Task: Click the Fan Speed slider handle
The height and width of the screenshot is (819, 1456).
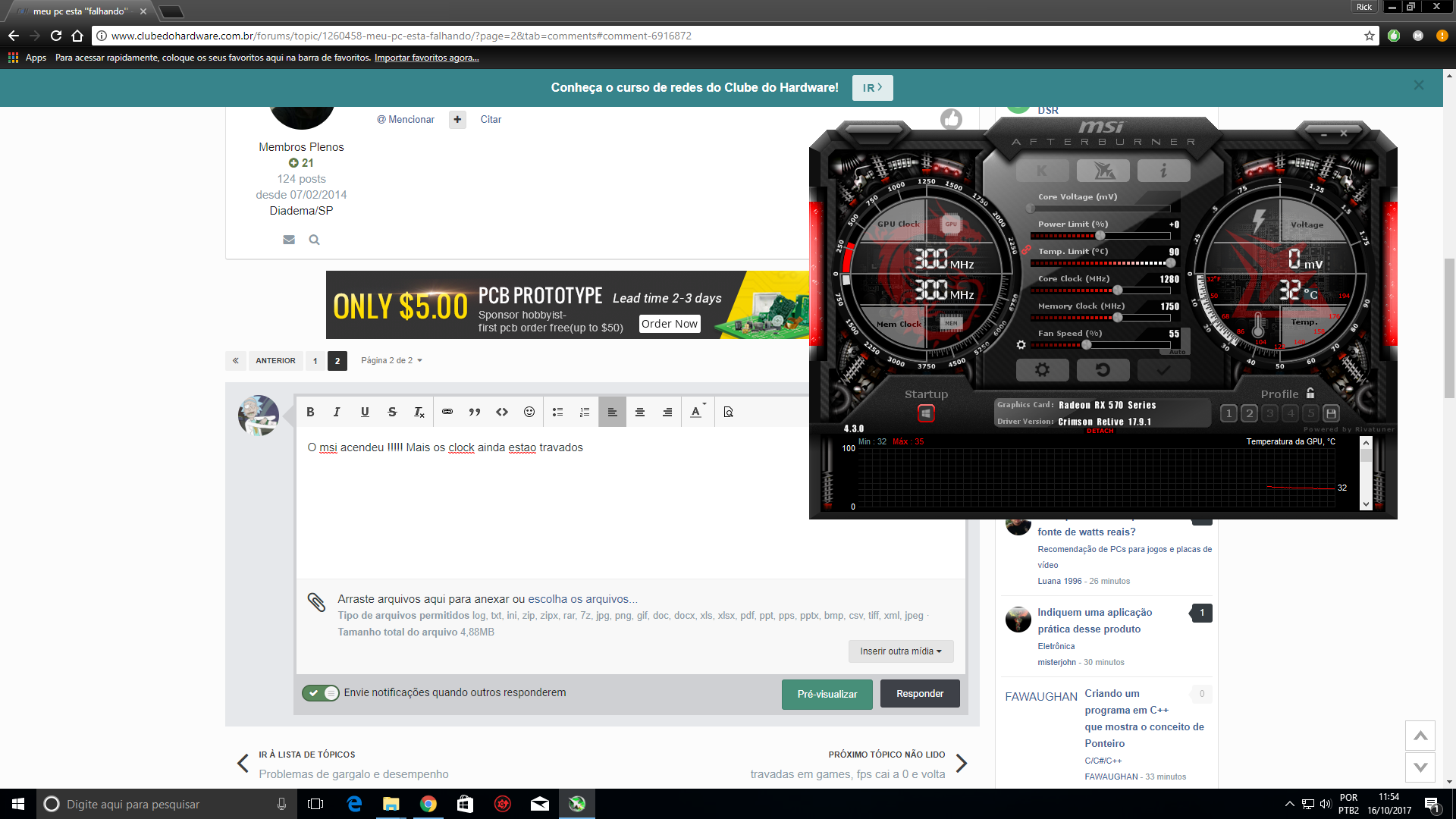Action: (x=1086, y=345)
